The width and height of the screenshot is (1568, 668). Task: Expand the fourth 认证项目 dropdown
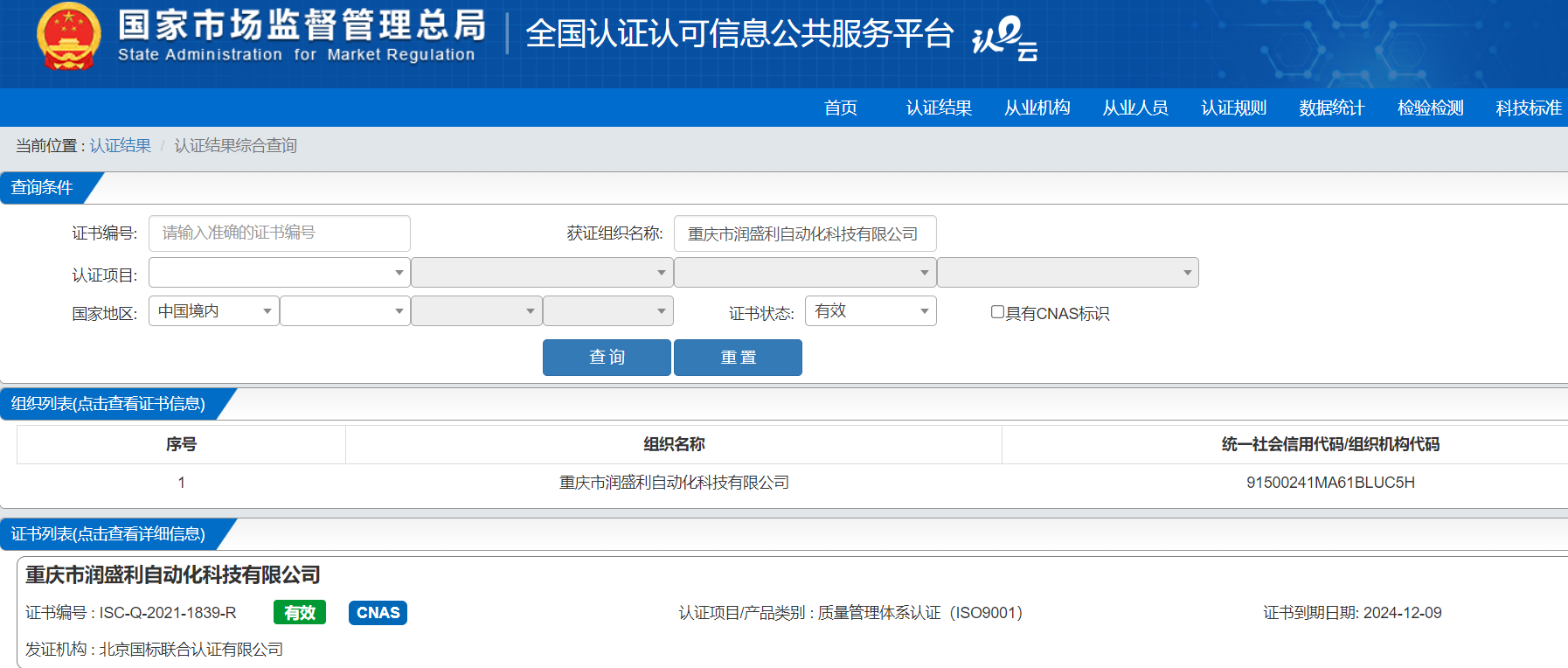point(1068,273)
